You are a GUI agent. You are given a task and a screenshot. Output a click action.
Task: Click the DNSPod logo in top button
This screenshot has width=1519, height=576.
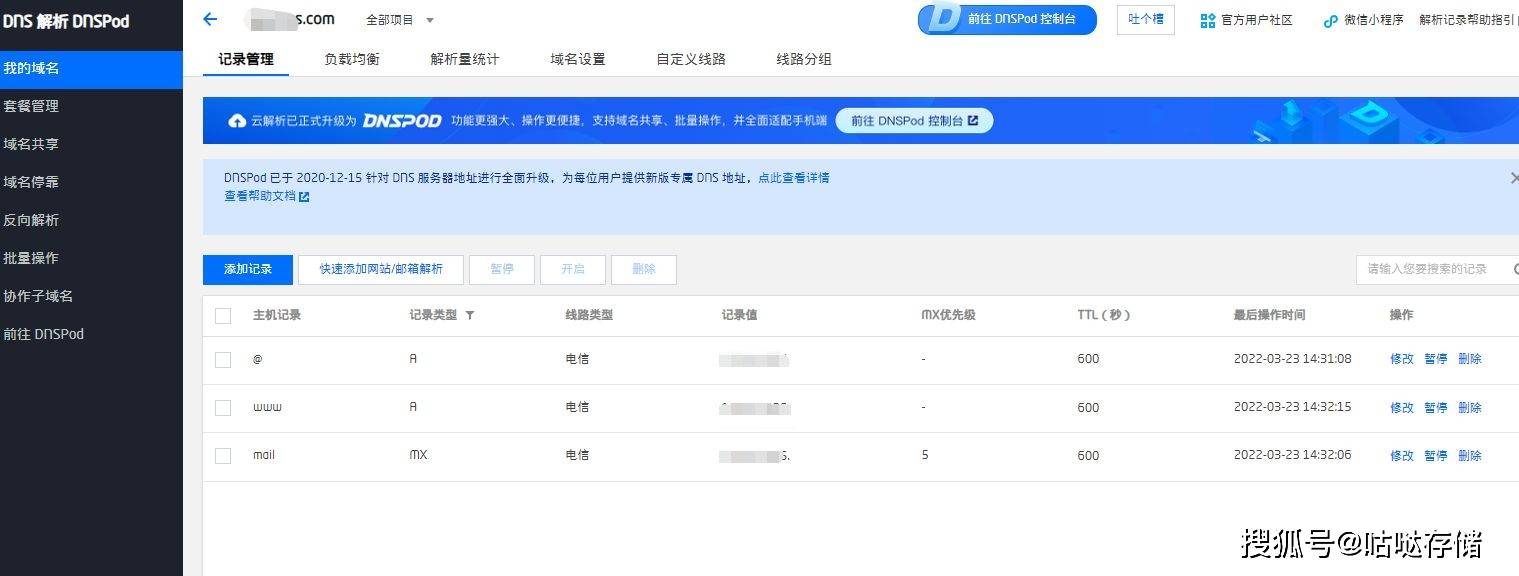coord(943,19)
